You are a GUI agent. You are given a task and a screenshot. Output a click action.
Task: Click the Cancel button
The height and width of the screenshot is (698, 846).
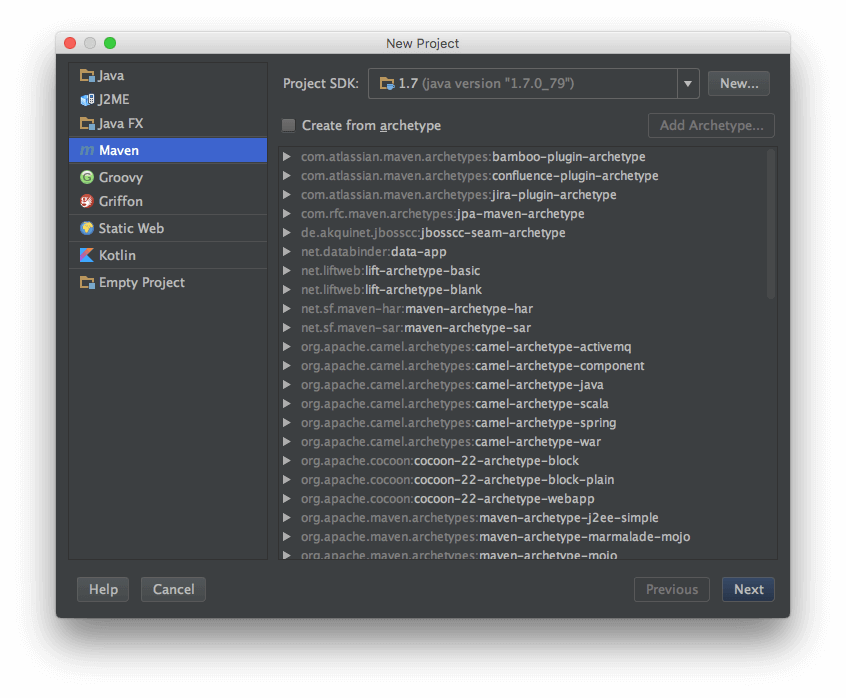pyautogui.click(x=173, y=589)
